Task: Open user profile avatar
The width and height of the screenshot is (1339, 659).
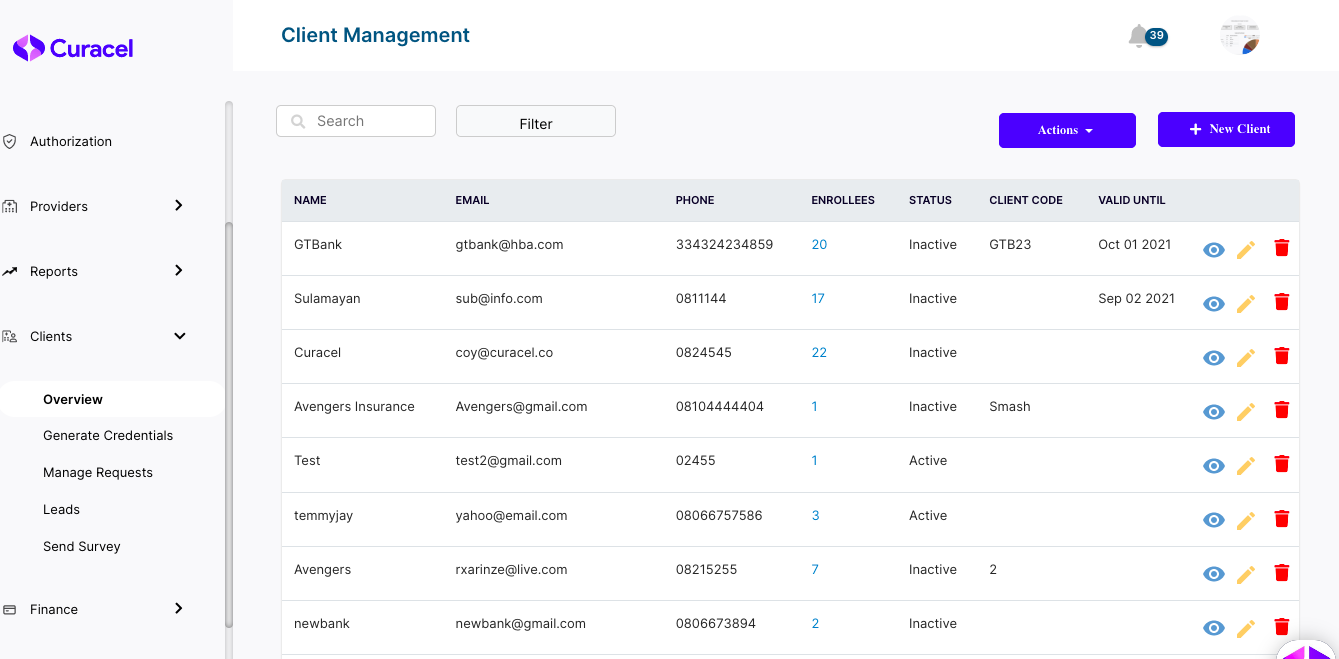Action: pos(1240,36)
